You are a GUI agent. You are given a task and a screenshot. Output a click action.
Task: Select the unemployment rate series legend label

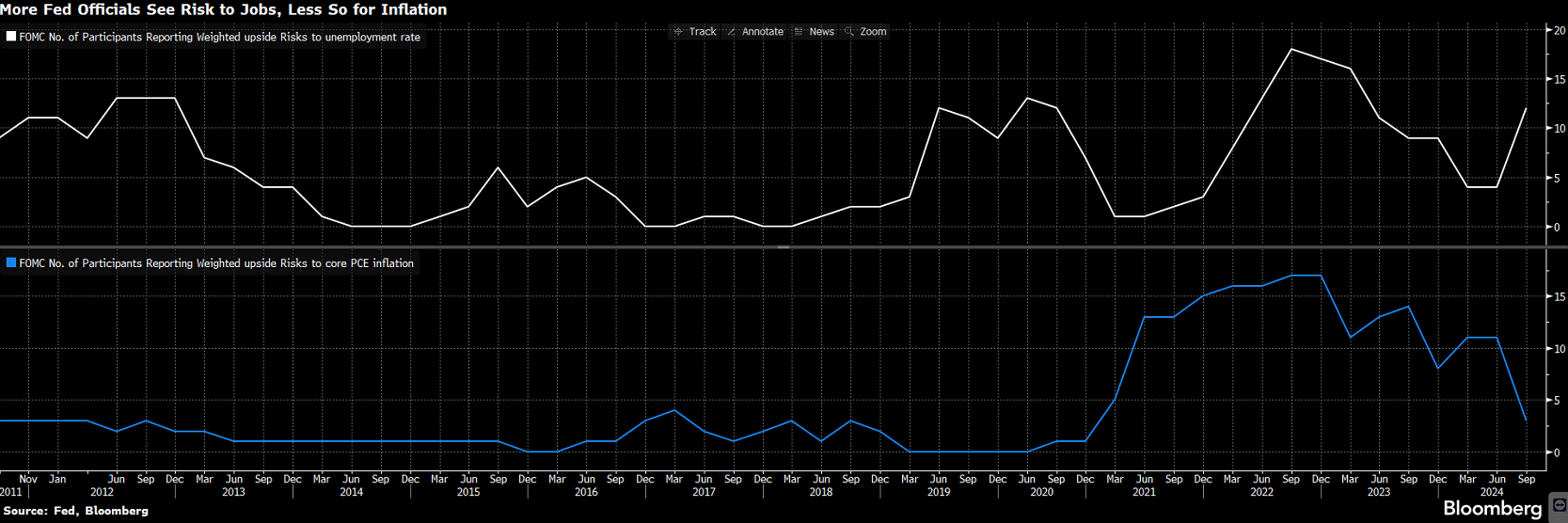point(219,38)
